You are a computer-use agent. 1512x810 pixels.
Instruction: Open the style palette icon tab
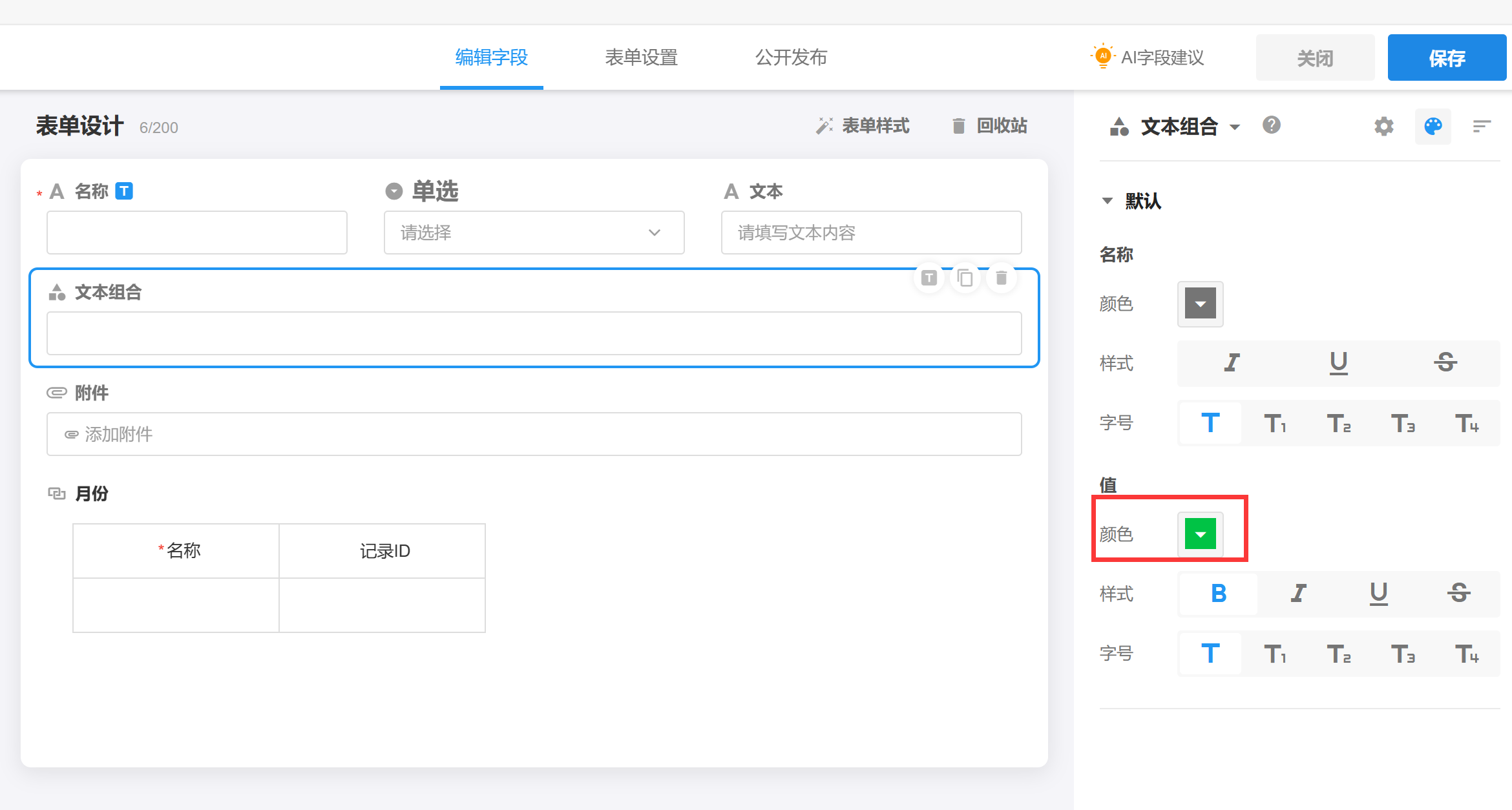tap(1433, 126)
